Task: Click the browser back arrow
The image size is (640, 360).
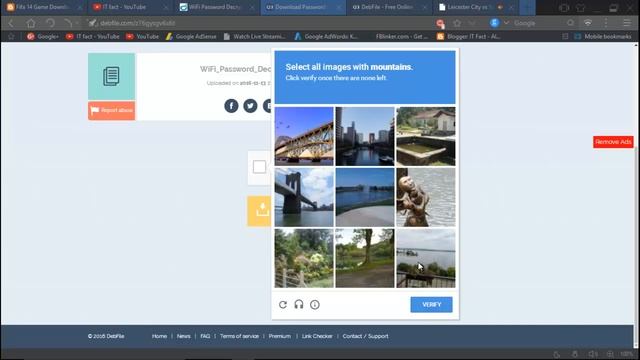Action: click(x=11, y=23)
